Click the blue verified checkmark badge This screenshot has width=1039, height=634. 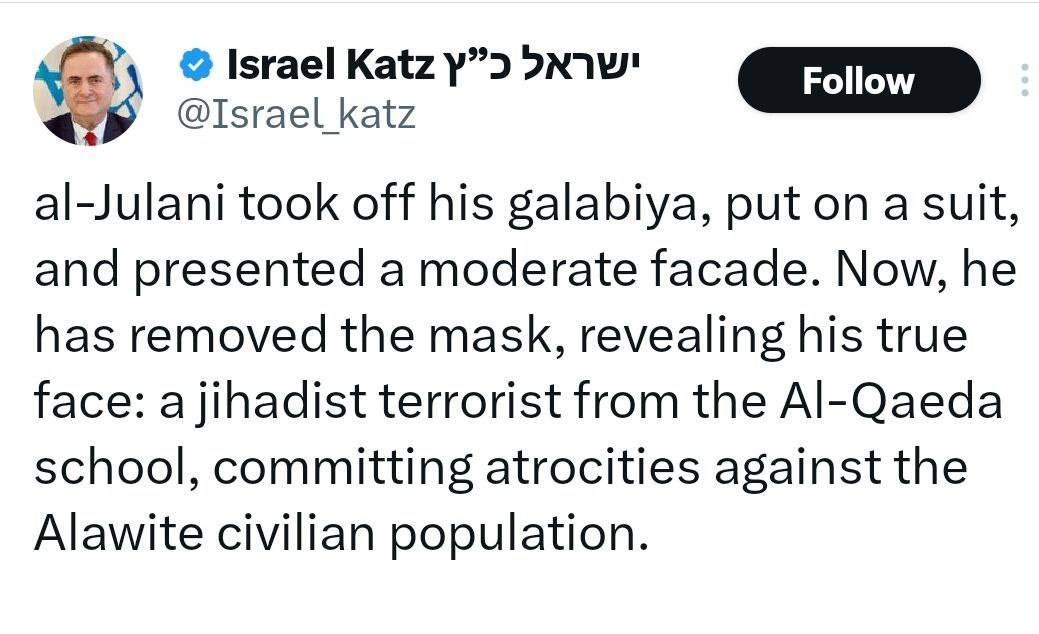pos(194,66)
